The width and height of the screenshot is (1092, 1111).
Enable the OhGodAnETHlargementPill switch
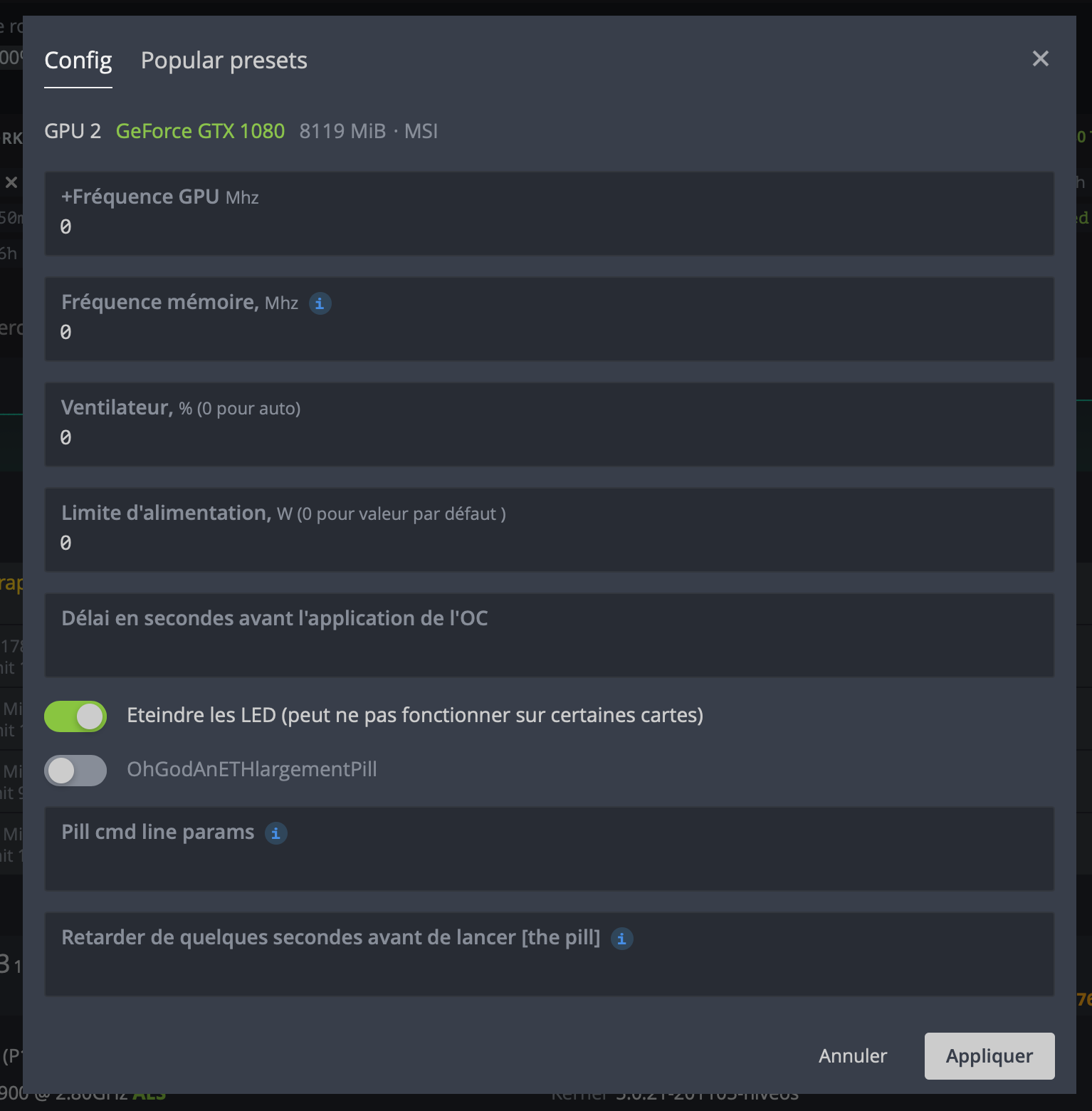[75, 770]
